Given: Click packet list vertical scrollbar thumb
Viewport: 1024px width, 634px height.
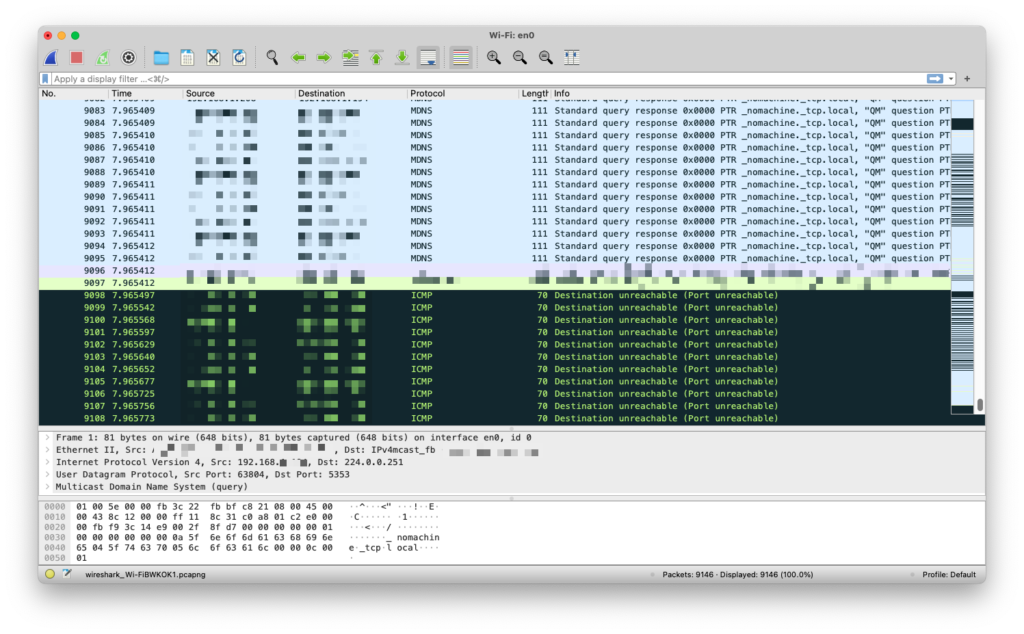Looking at the screenshot, I should (980, 405).
